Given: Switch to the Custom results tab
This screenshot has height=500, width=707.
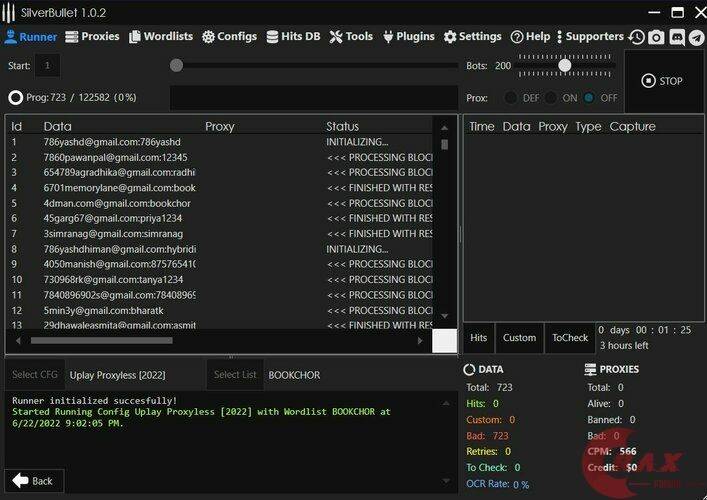Looking at the screenshot, I should (x=519, y=338).
